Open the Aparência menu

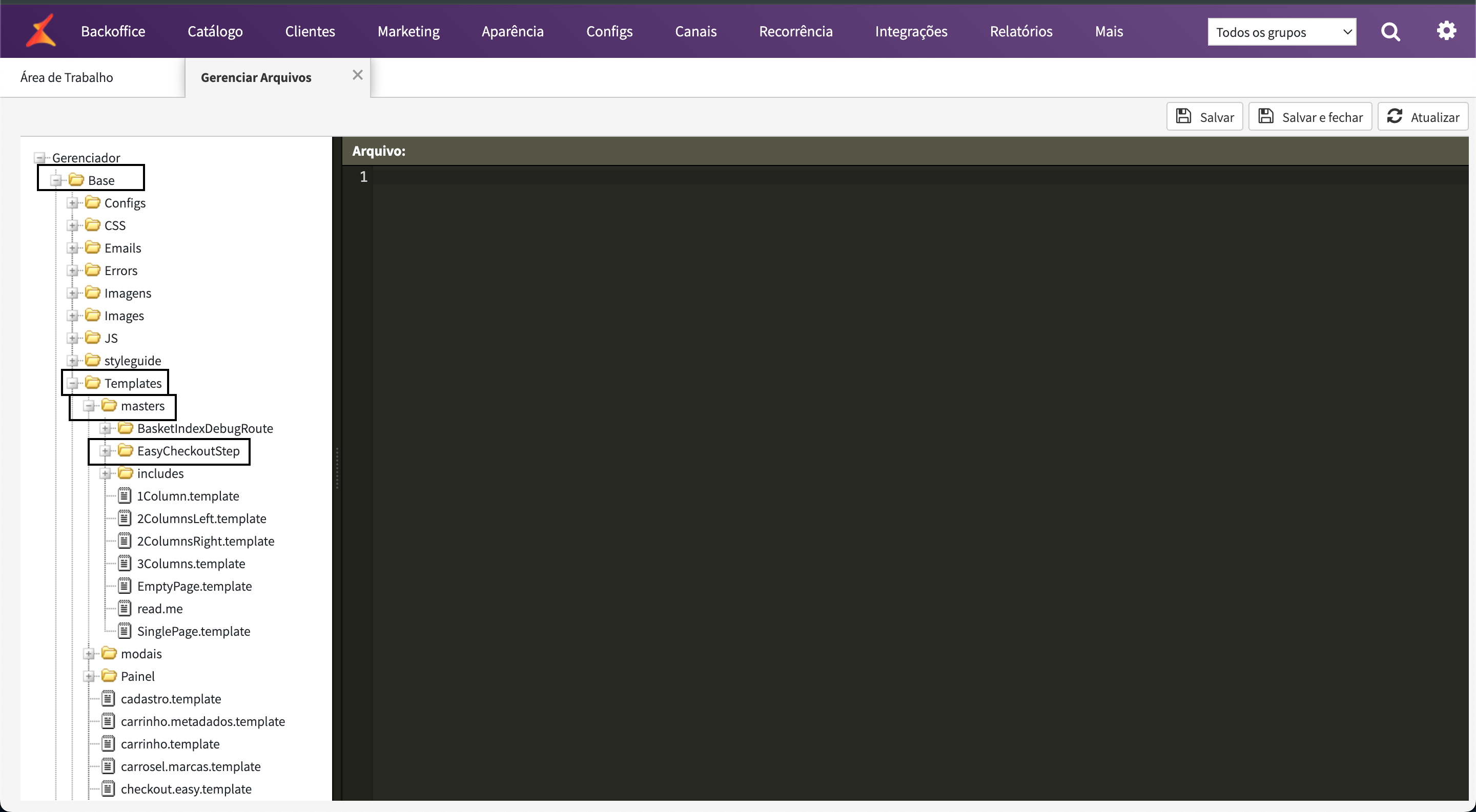click(x=512, y=31)
